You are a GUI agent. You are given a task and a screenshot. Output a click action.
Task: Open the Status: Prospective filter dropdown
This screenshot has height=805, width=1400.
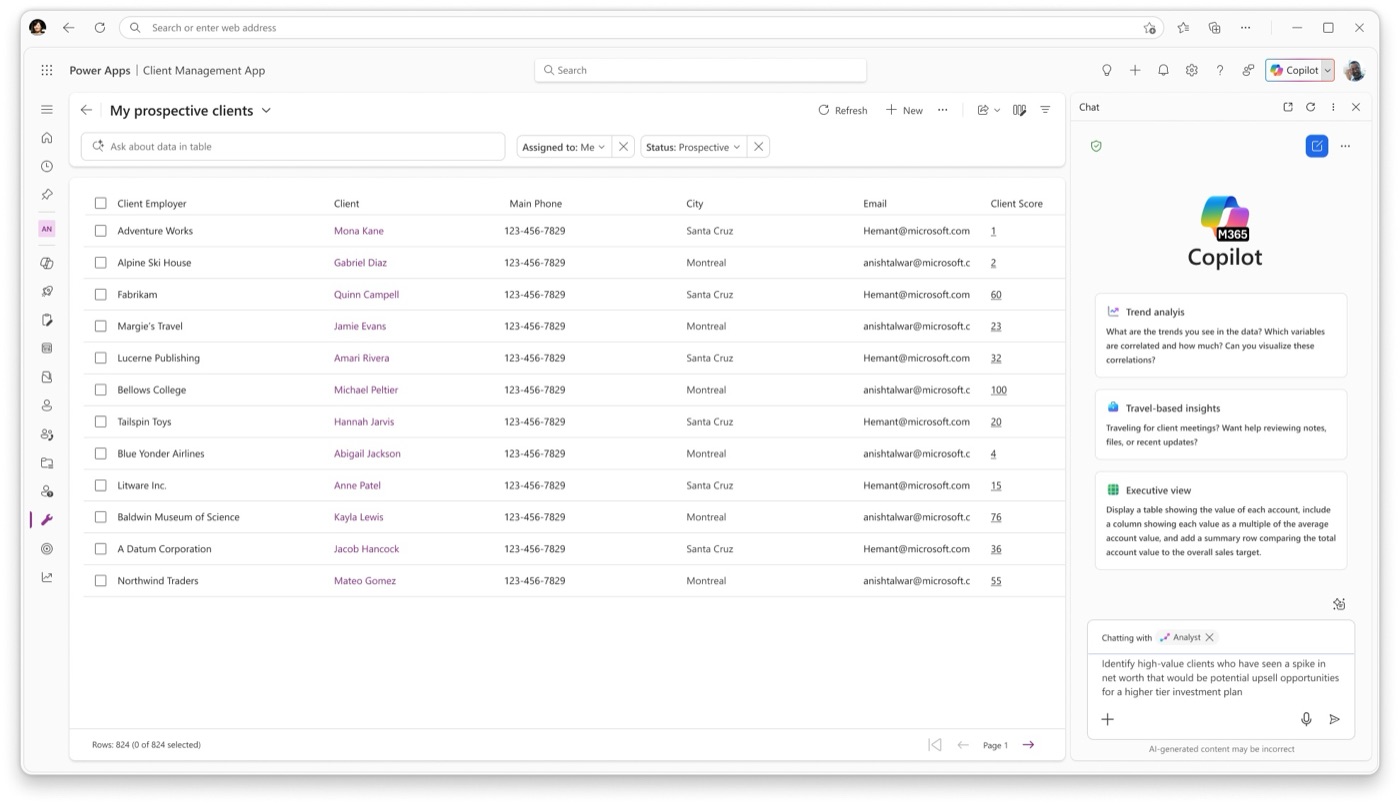tap(693, 147)
